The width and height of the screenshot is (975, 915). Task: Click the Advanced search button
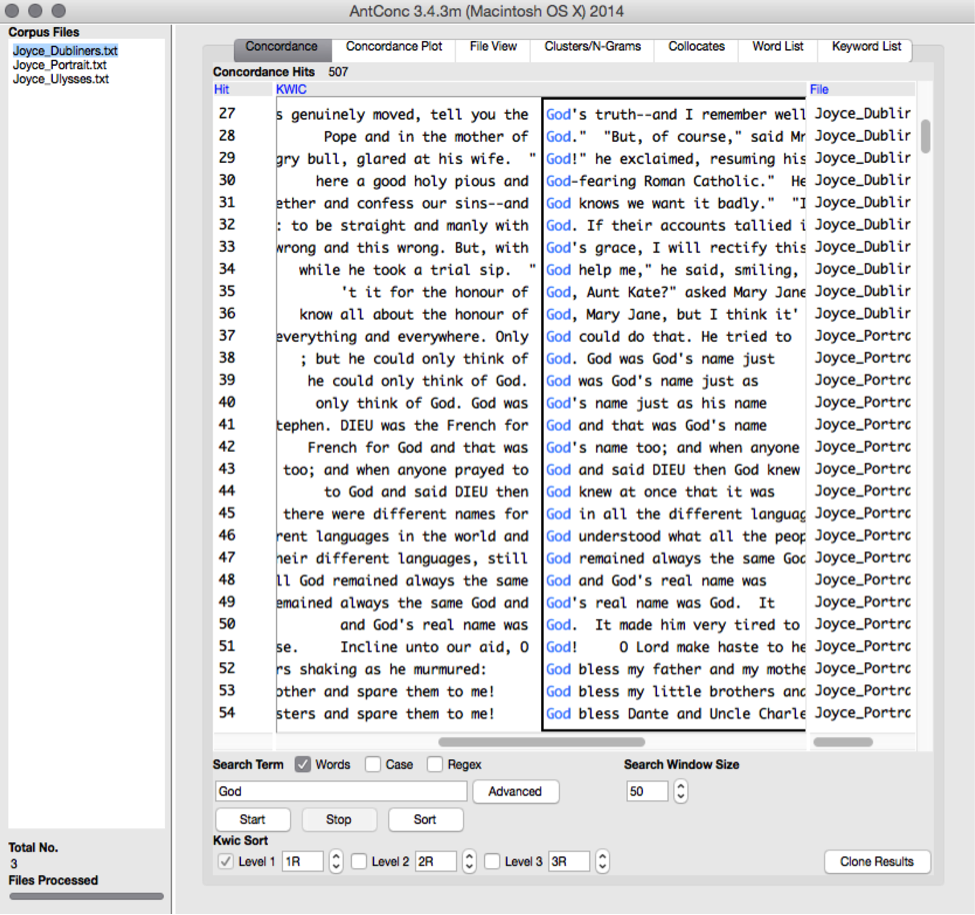tap(515, 791)
